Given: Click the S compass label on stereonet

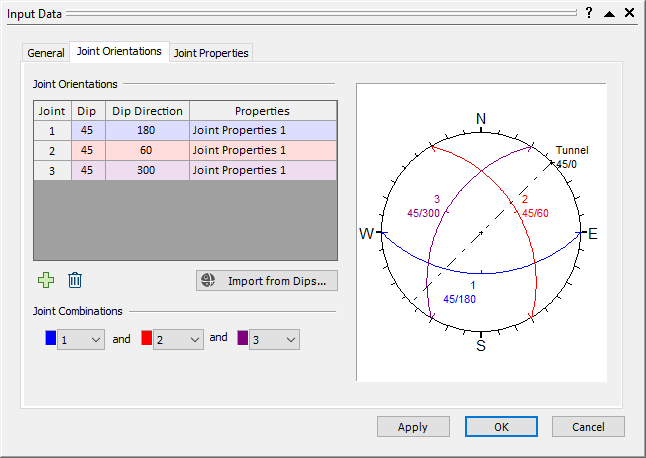Looking at the screenshot, I should pyautogui.click(x=481, y=345).
